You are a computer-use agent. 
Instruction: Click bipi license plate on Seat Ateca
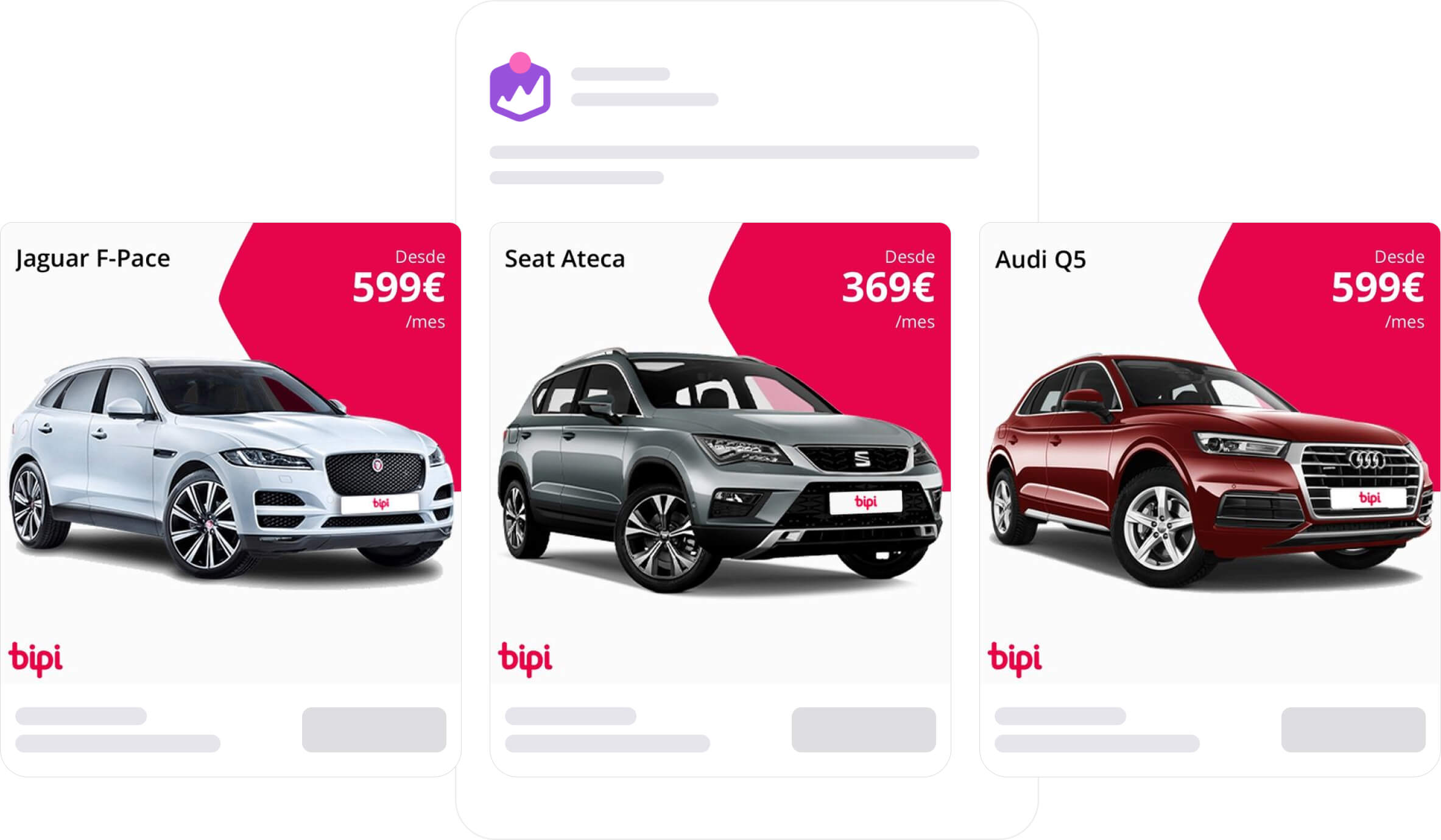coord(865,502)
